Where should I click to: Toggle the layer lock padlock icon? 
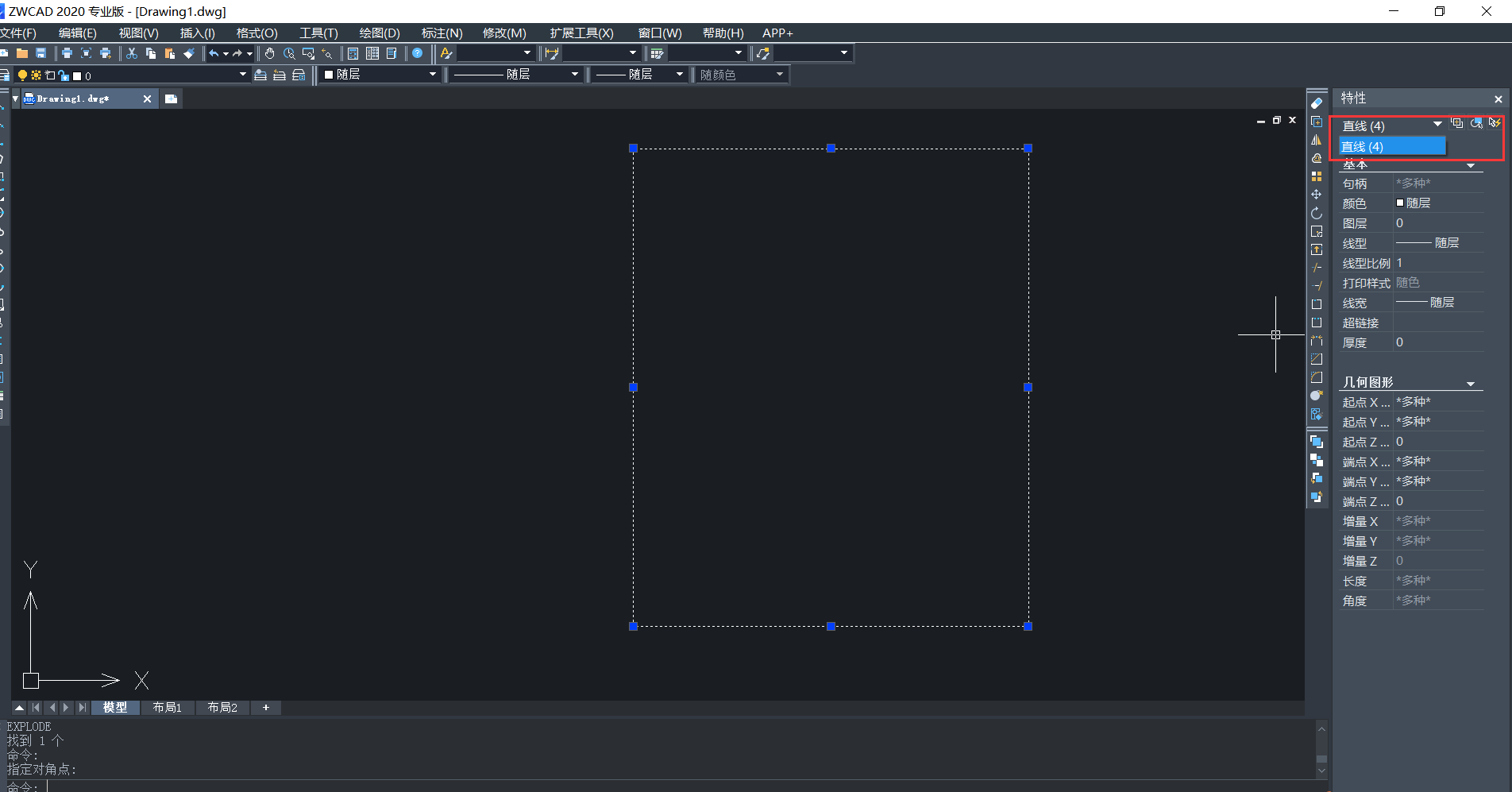click(64, 75)
